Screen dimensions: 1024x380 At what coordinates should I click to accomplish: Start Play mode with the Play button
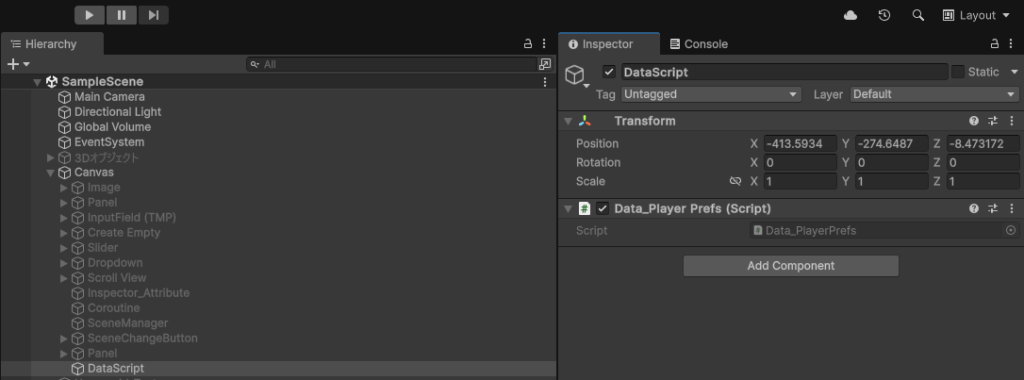click(x=89, y=15)
